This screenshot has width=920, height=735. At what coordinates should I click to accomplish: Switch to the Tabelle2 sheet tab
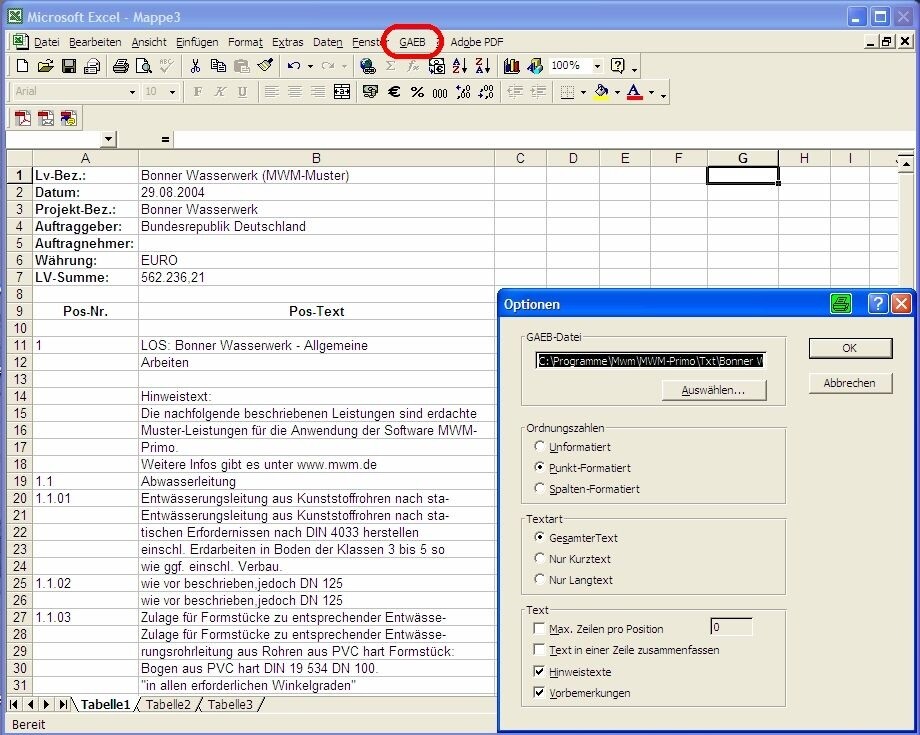[x=168, y=705]
